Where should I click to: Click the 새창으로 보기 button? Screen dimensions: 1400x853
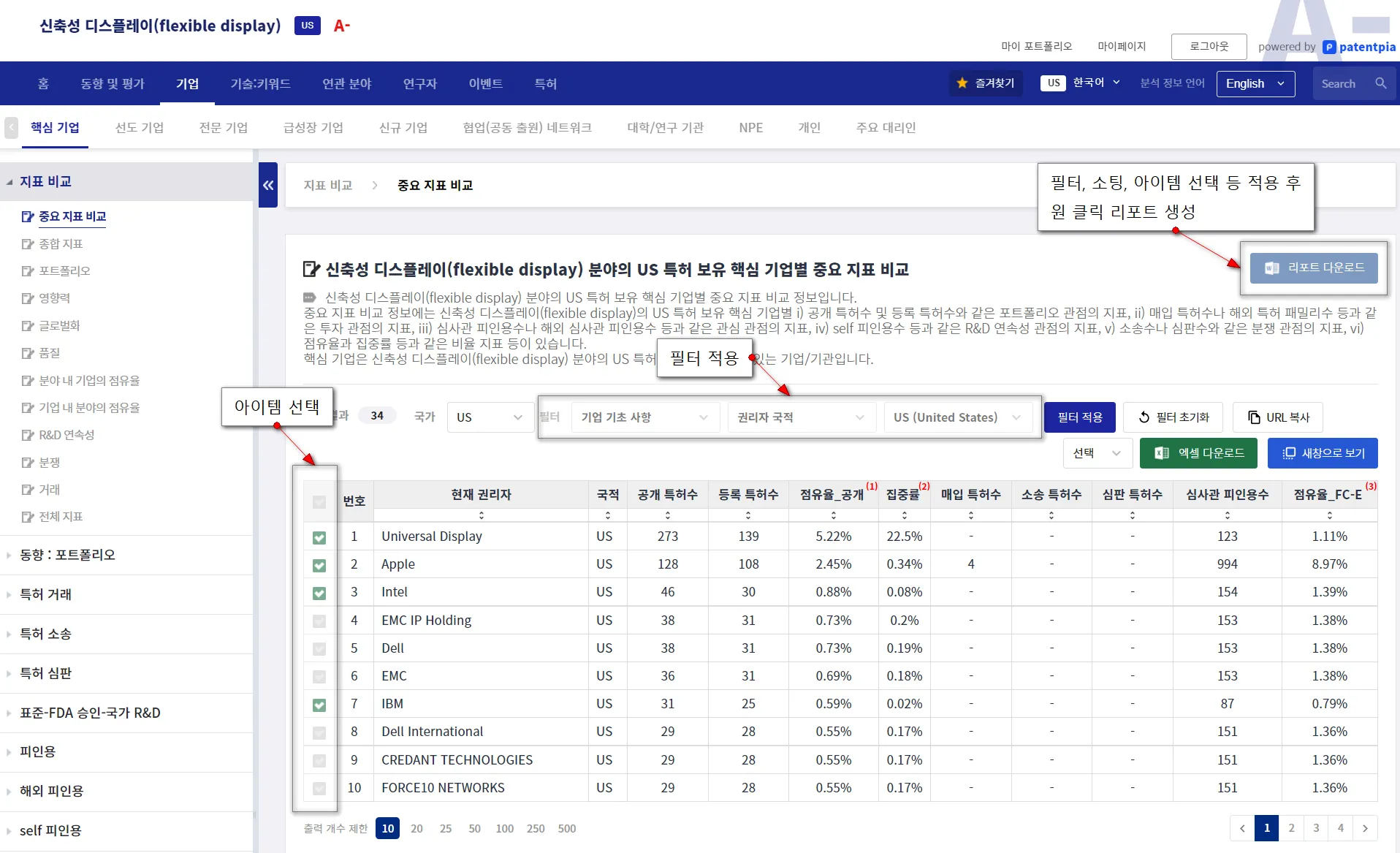pyautogui.click(x=1323, y=453)
